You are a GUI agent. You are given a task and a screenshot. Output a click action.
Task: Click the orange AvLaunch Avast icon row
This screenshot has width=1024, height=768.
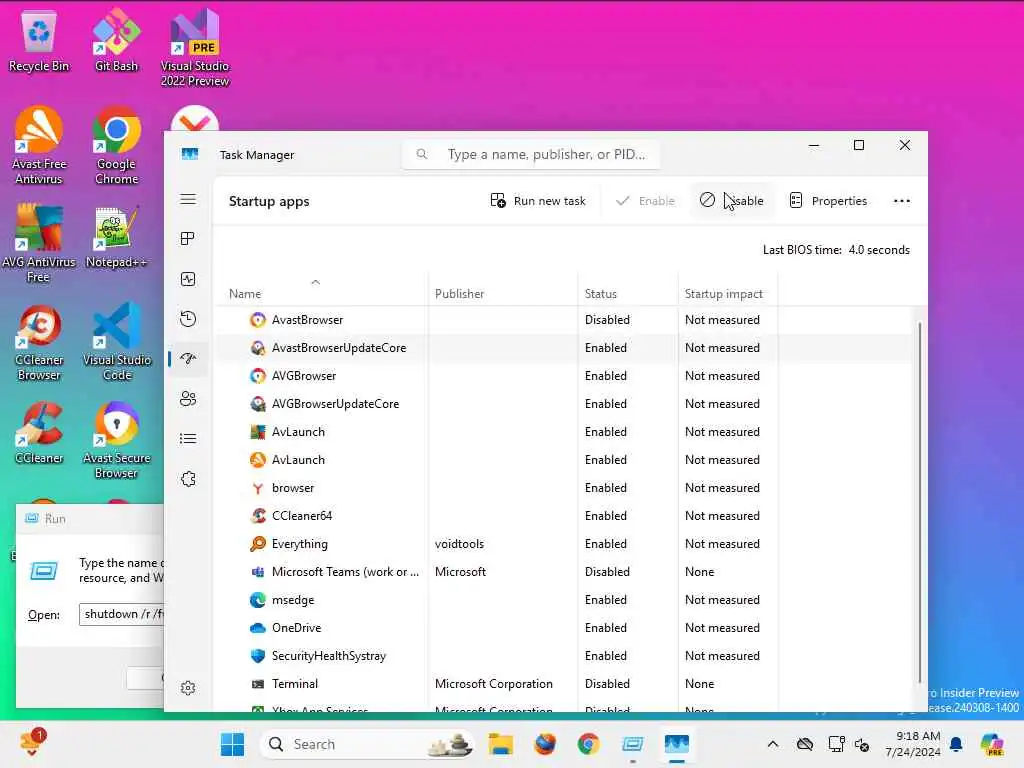tap(565, 460)
